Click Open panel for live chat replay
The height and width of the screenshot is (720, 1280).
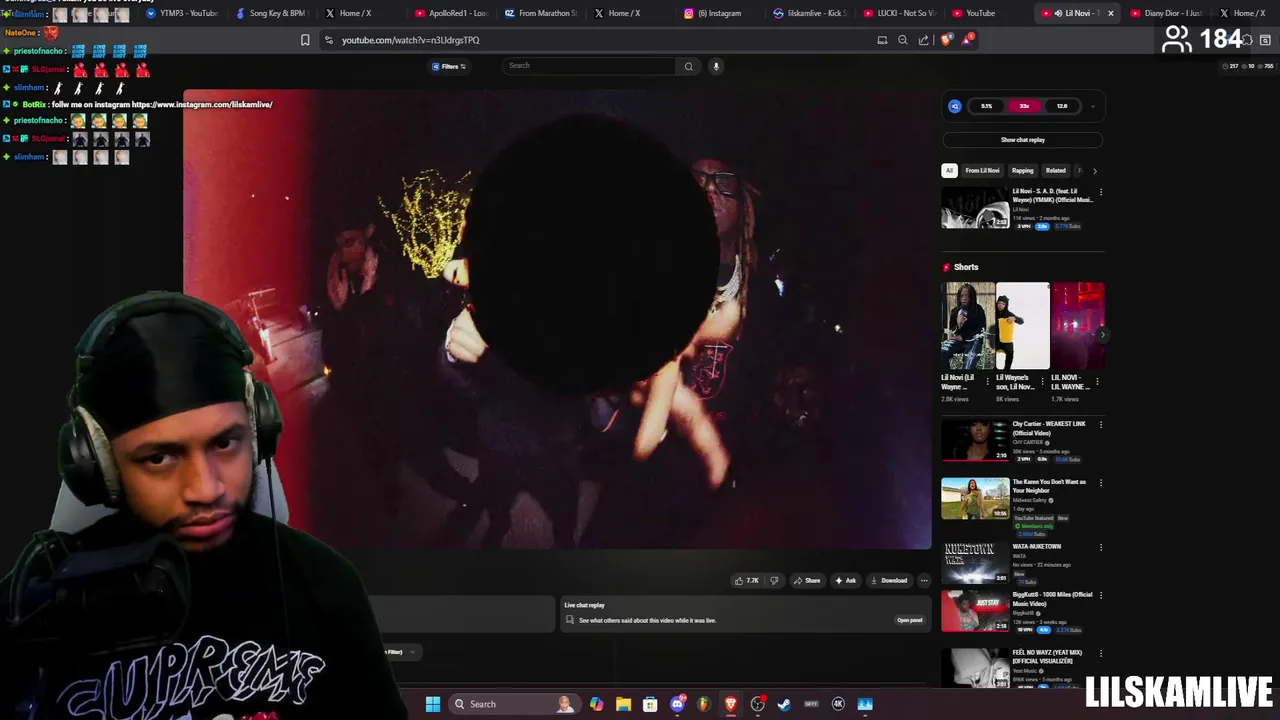coord(909,620)
